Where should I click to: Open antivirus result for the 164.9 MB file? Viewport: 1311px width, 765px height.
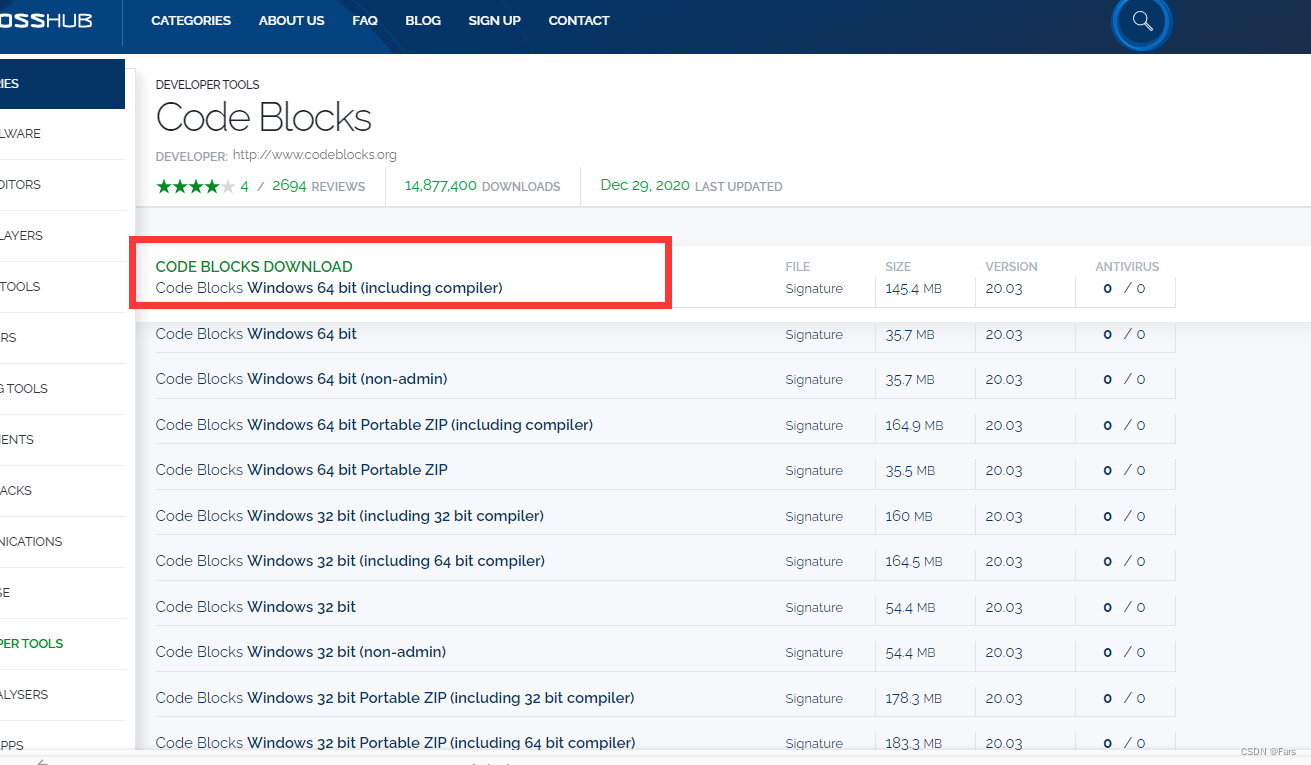click(x=1124, y=426)
